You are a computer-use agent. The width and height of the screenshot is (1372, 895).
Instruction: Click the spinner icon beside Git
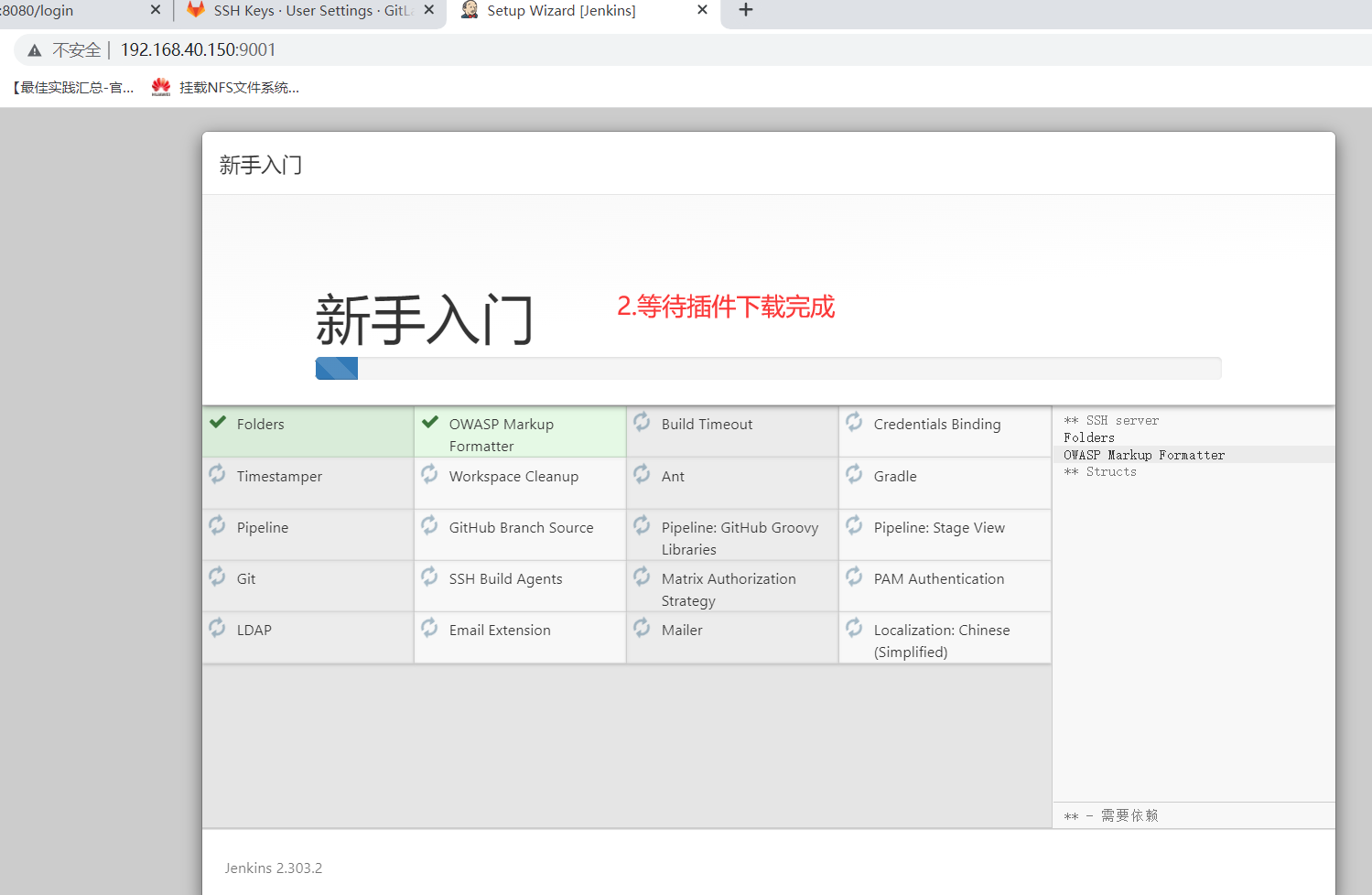tap(217, 577)
